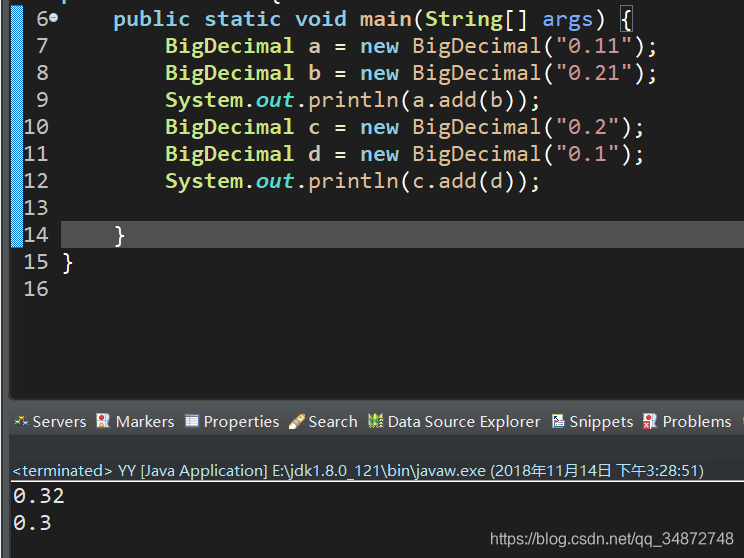The width and height of the screenshot is (744, 558).
Task: Click the Search flashlight icon
Action: (x=297, y=421)
